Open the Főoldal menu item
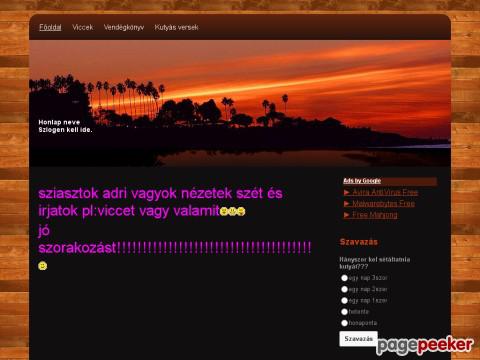 (50, 27)
